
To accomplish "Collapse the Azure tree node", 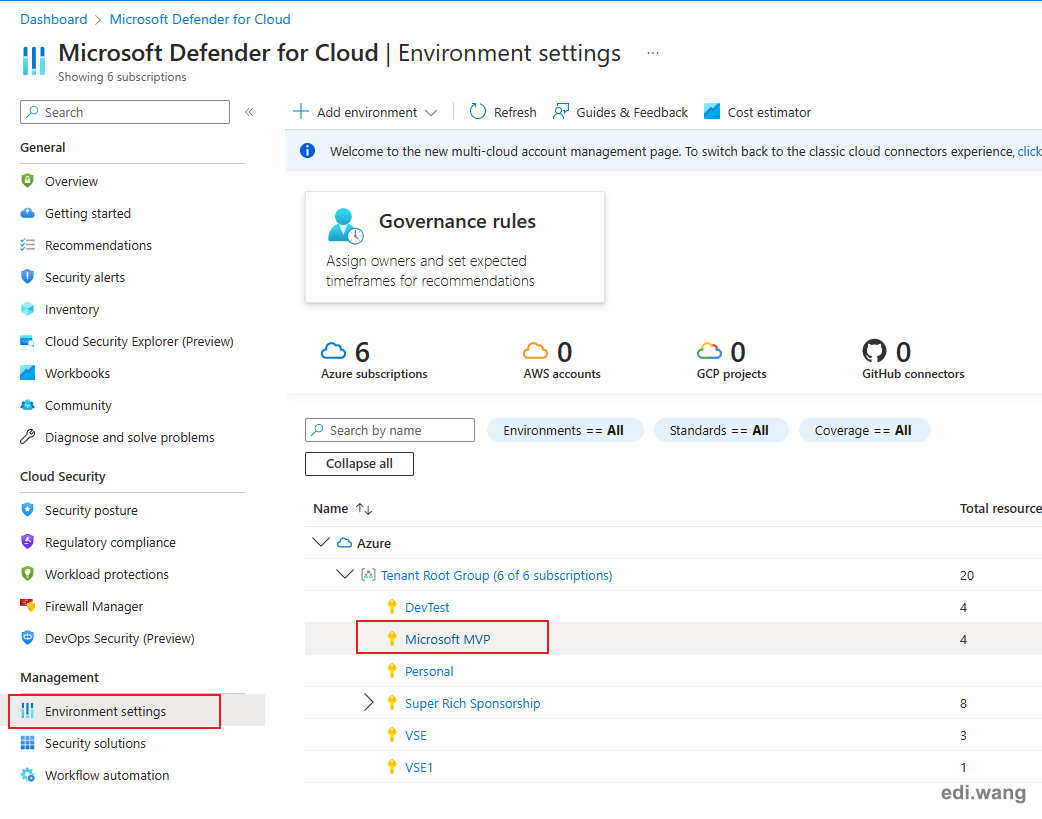I will point(321,542).
